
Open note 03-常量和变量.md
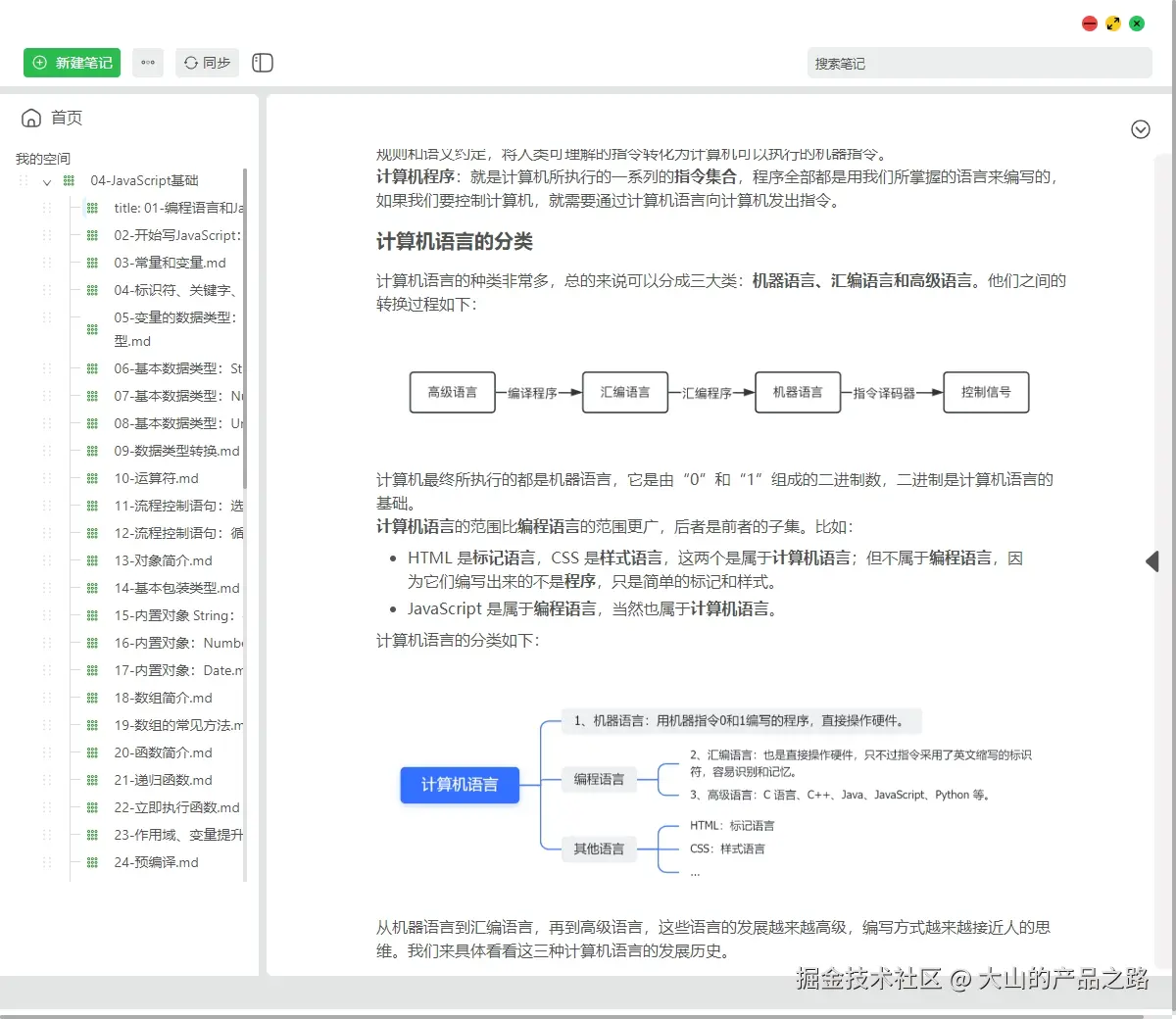point(170,263)
